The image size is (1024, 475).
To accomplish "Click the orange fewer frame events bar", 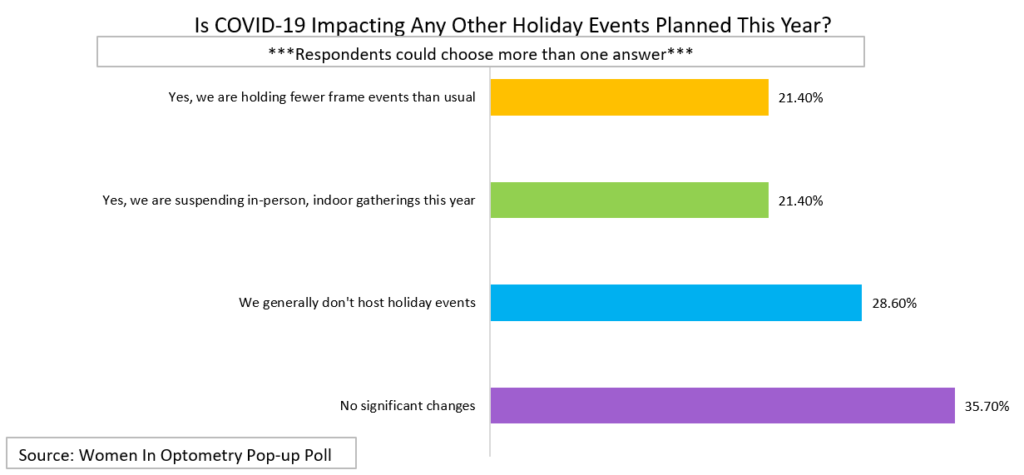I will 630,97.
